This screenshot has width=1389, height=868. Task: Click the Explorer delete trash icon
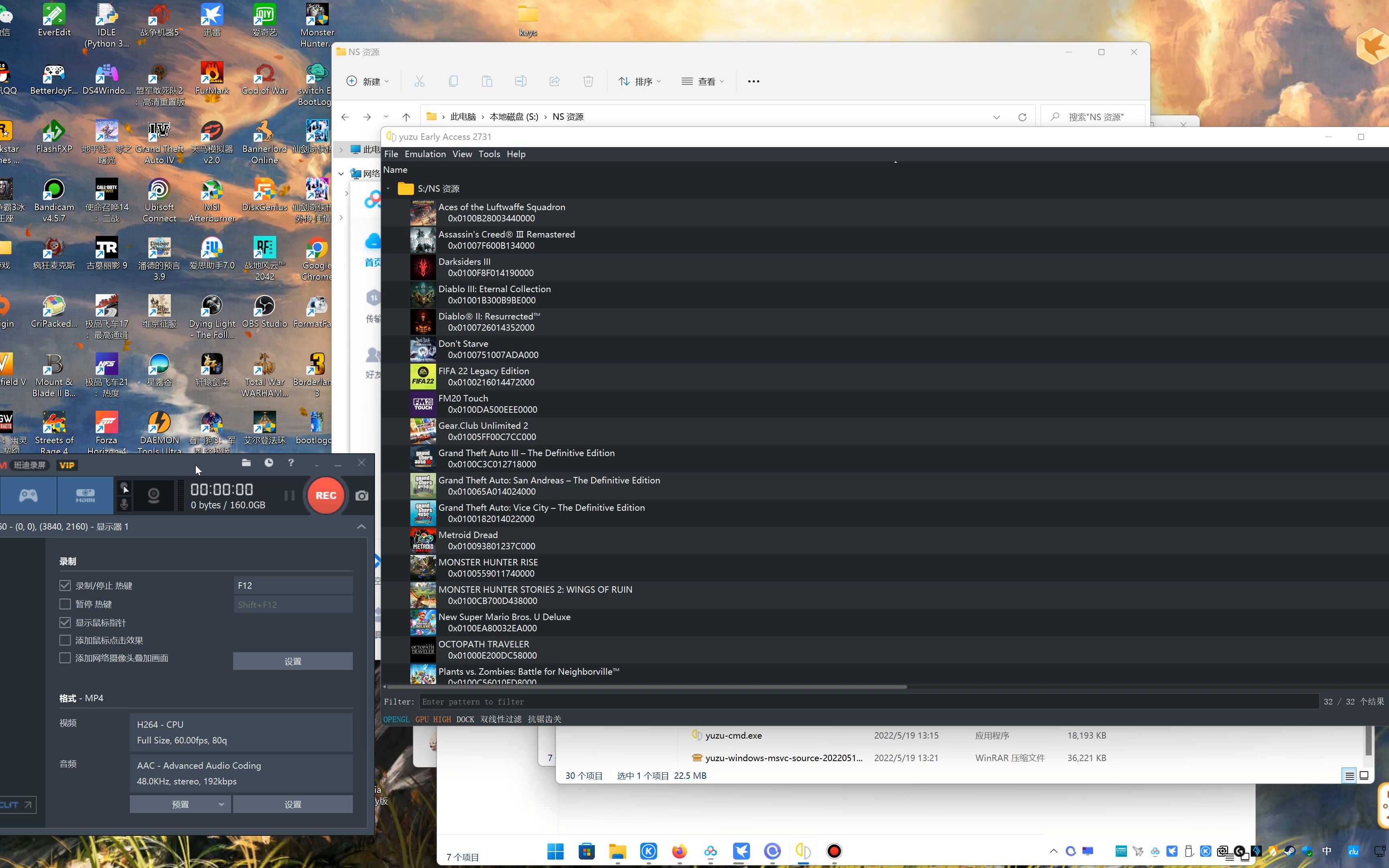click(588, 82)
